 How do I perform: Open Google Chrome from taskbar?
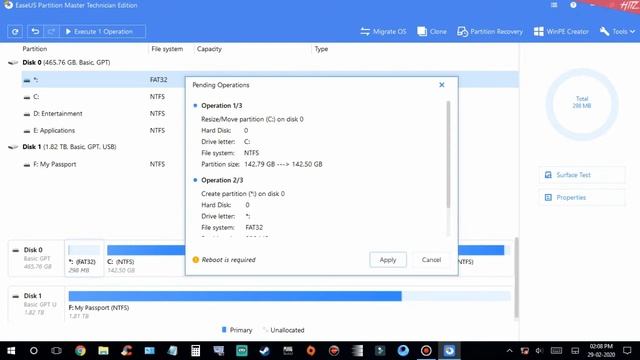pos(80,351)
